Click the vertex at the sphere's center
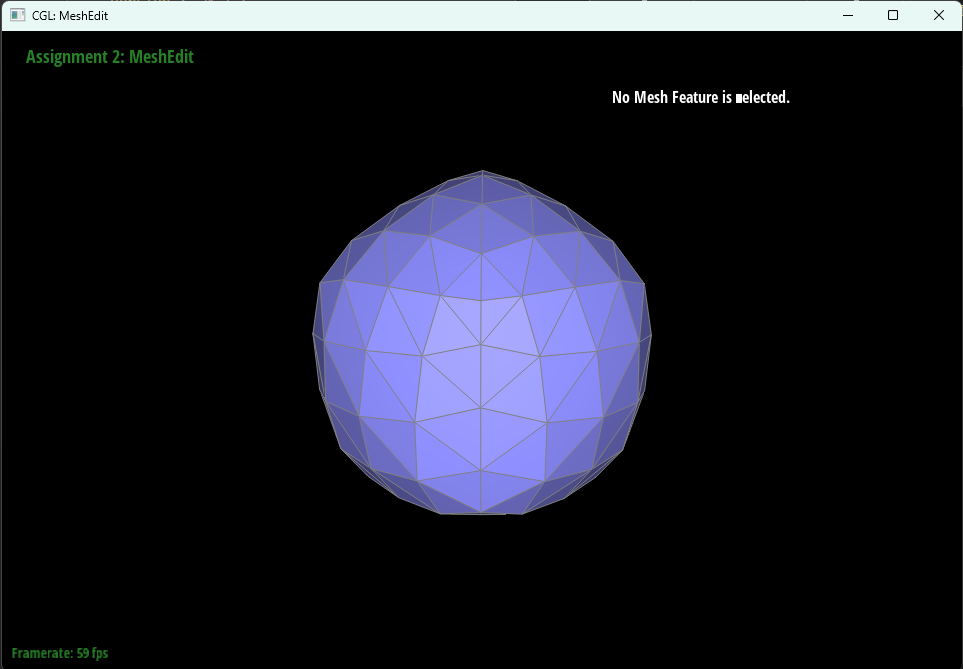The image size is (963, 669). click(483, 345)
